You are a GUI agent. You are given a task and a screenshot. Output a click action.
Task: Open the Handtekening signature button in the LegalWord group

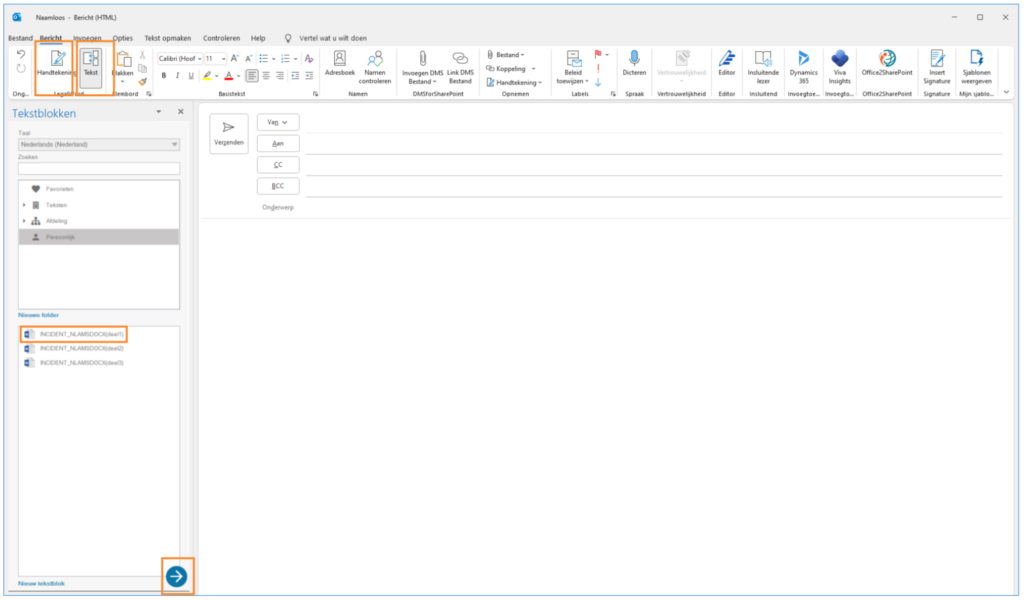(x=57, y=64)
